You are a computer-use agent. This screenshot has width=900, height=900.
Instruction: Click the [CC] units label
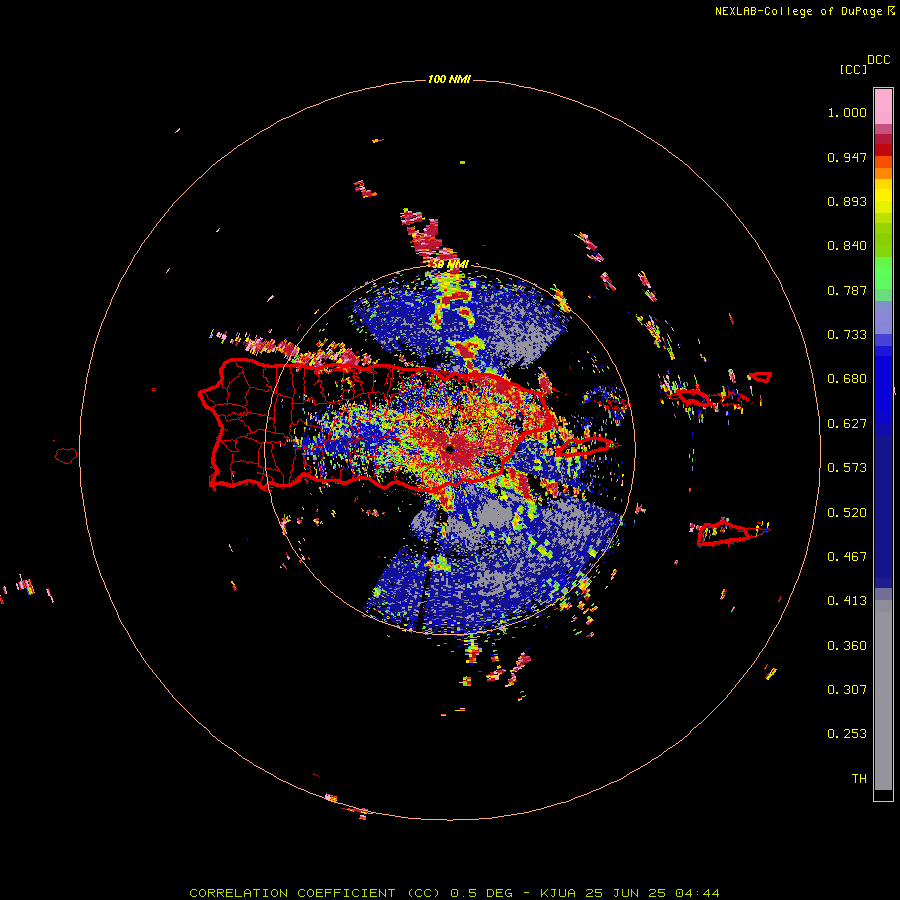point(853,69)
